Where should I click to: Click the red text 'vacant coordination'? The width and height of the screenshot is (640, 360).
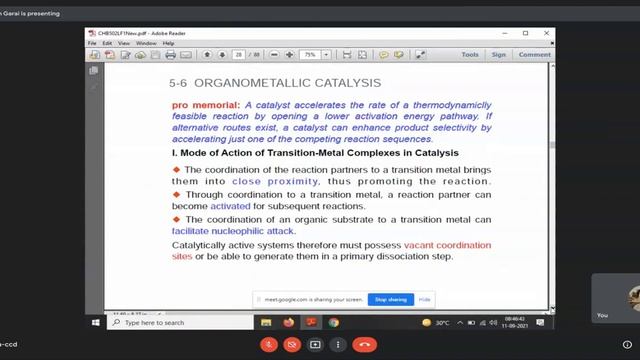click(x=448, y=245)
